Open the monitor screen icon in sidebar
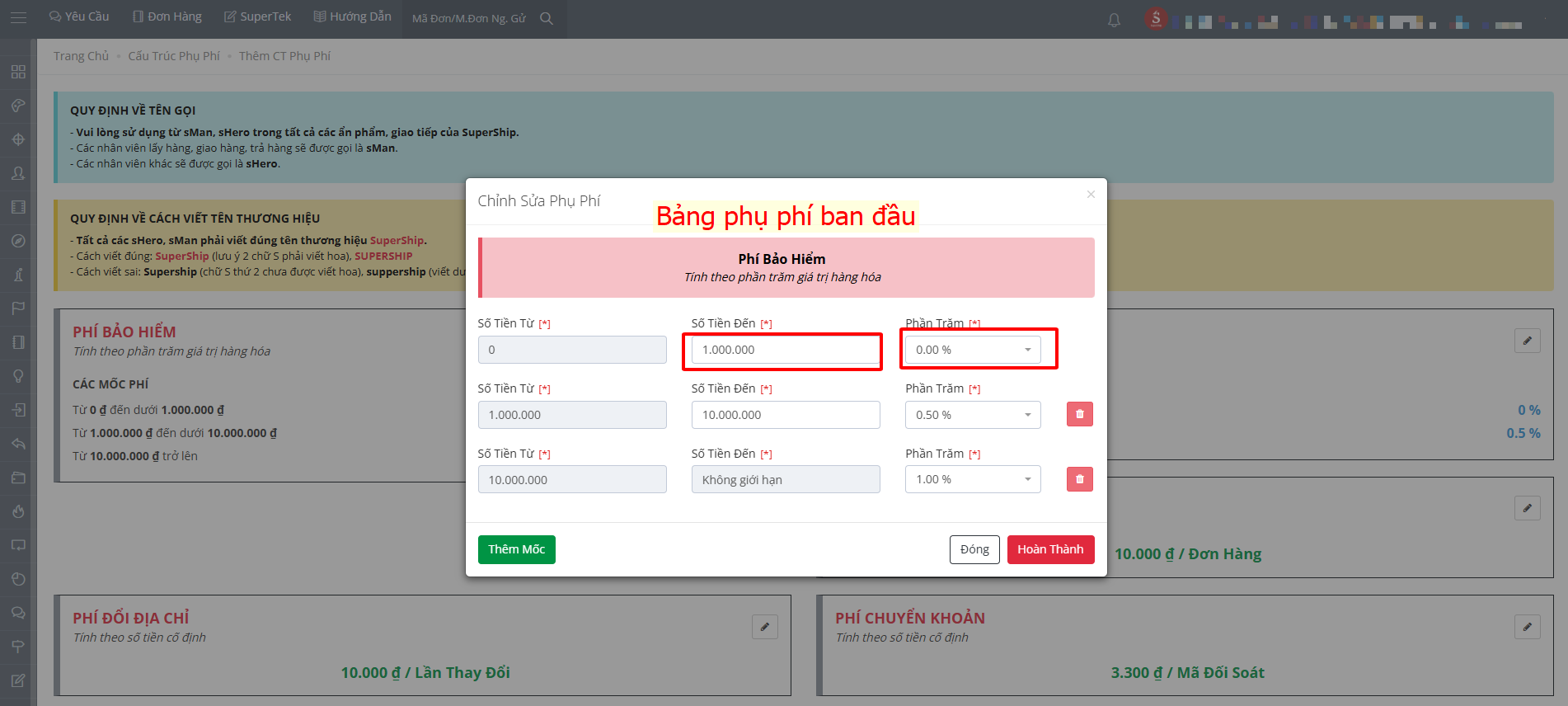Screen dimensions: 1568x706 click(18, 545)
